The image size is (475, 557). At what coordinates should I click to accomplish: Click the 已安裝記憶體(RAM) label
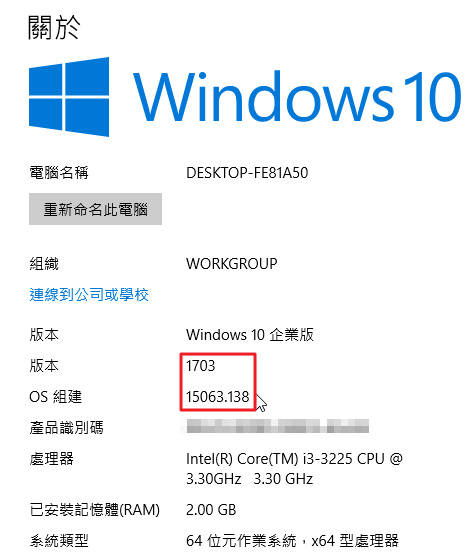(95, 510)
